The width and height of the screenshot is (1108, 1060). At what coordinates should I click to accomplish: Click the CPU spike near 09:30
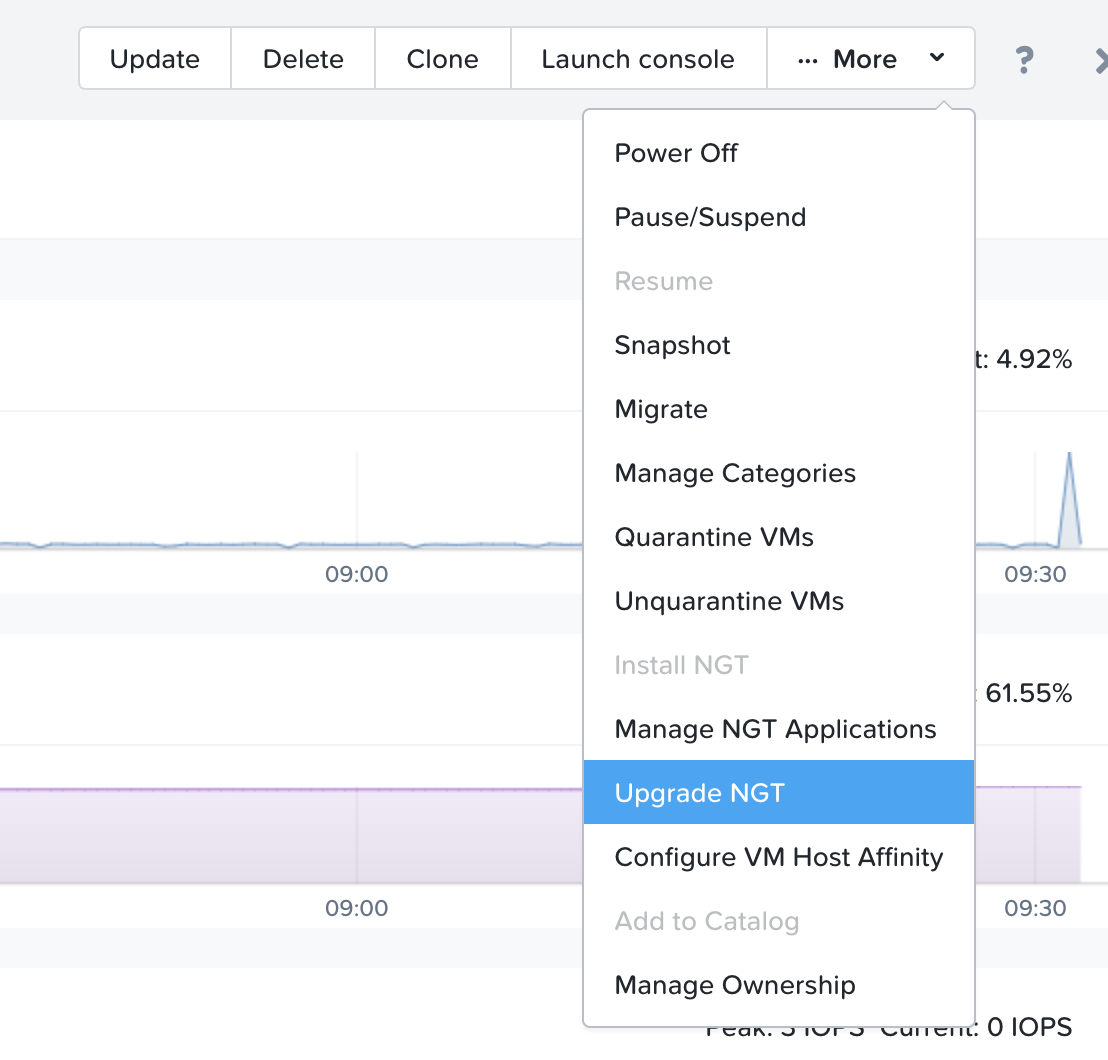point(1070,499)
